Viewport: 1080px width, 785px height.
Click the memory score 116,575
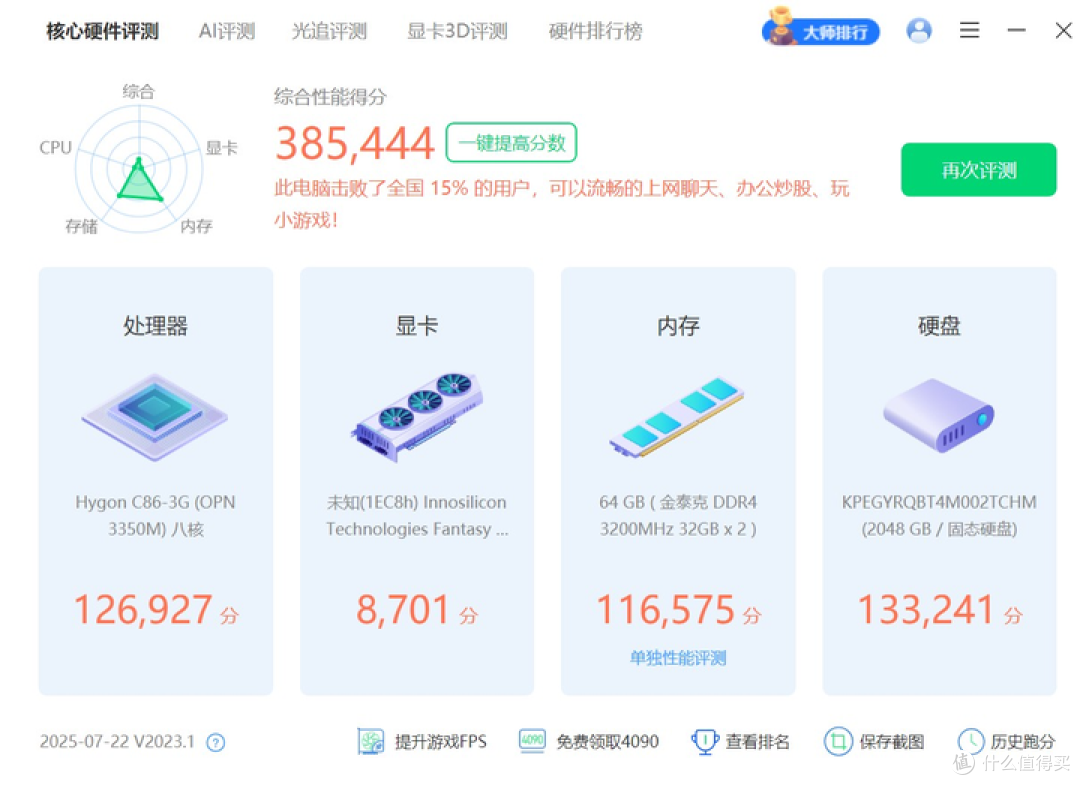point(665,609)
